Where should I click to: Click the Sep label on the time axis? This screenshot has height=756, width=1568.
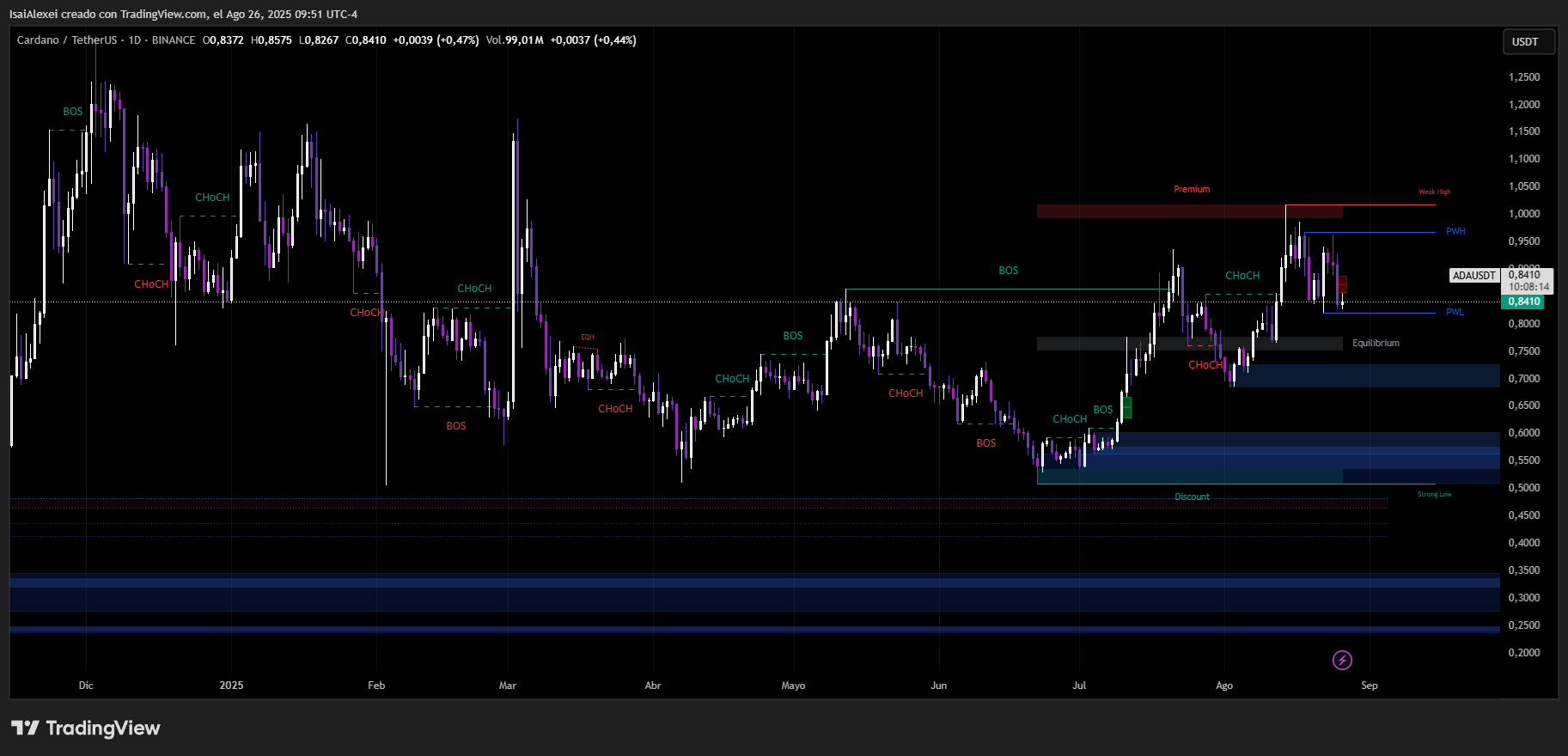click(x=1369, y=686)
